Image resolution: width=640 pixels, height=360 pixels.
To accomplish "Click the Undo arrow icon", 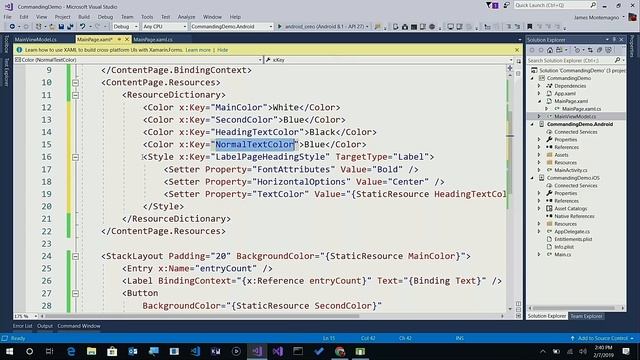I will tap(82, 27).
